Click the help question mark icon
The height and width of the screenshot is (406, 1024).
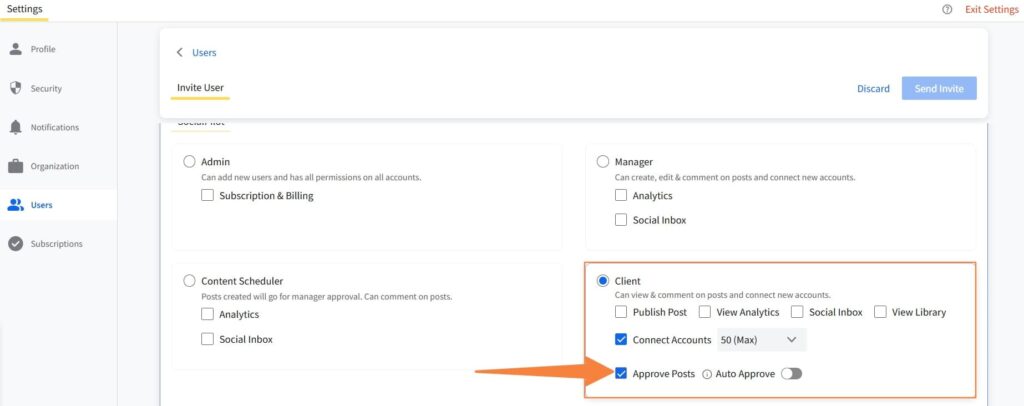pos(946,9)
